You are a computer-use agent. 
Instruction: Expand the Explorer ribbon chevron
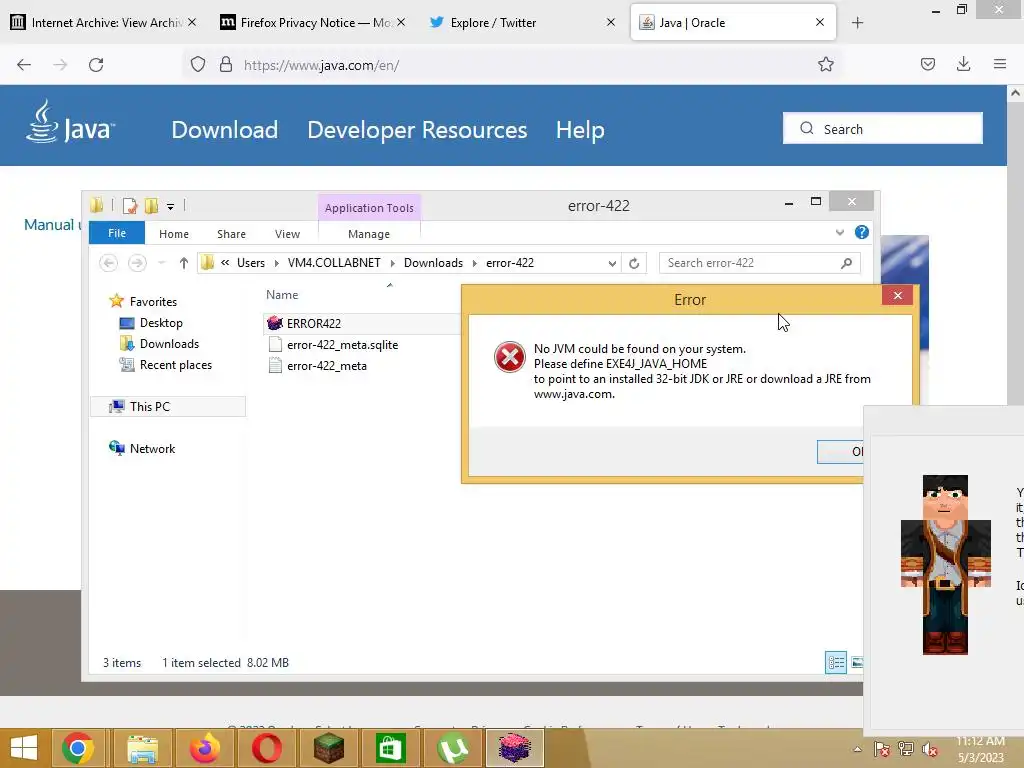840,232
